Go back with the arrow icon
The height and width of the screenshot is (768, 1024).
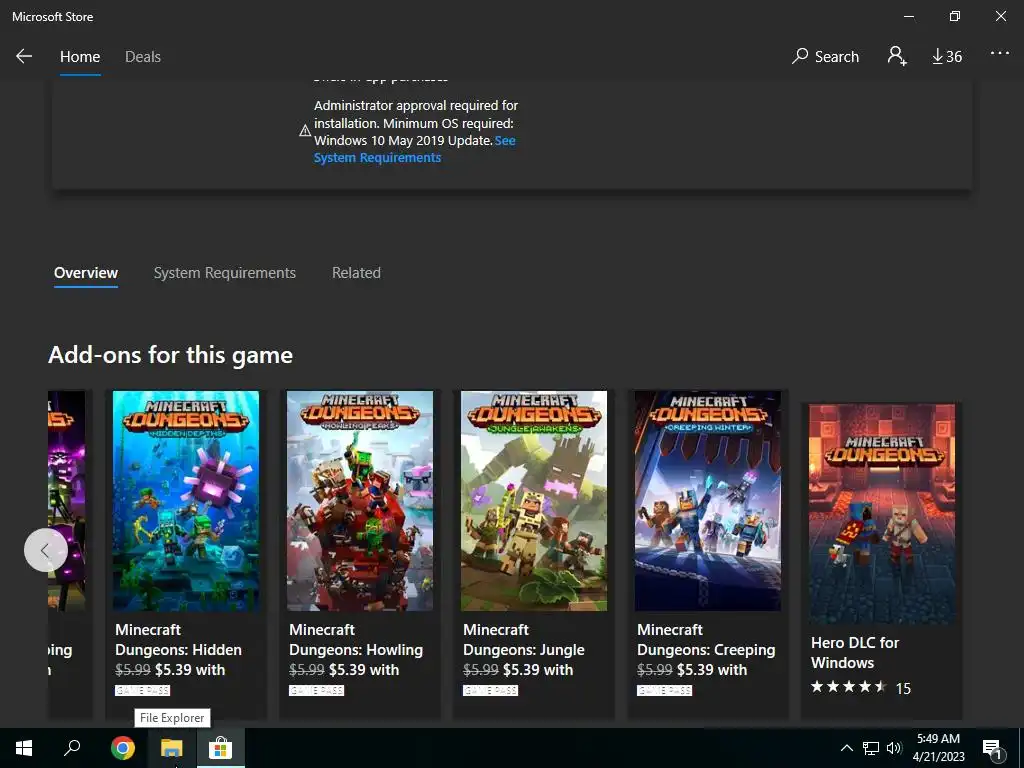point(24,56)
